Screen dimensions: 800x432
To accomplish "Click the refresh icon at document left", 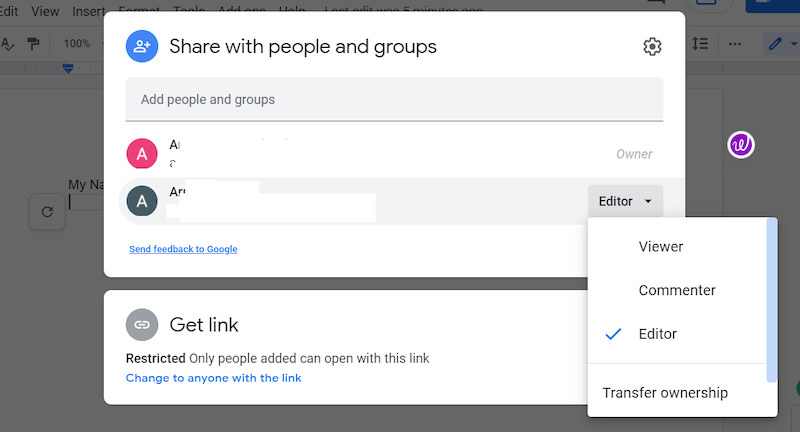I will point(47,212).
